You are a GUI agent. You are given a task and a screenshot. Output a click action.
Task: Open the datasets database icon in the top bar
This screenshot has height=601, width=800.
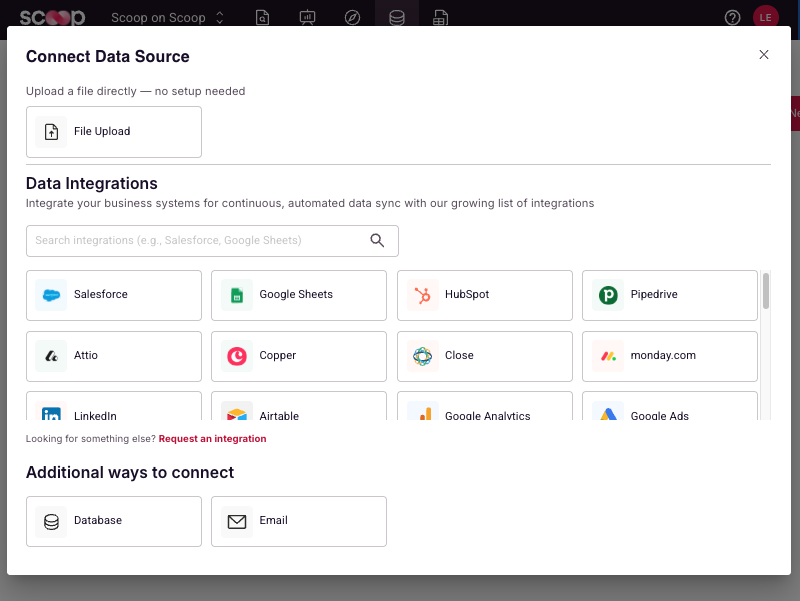397,17
